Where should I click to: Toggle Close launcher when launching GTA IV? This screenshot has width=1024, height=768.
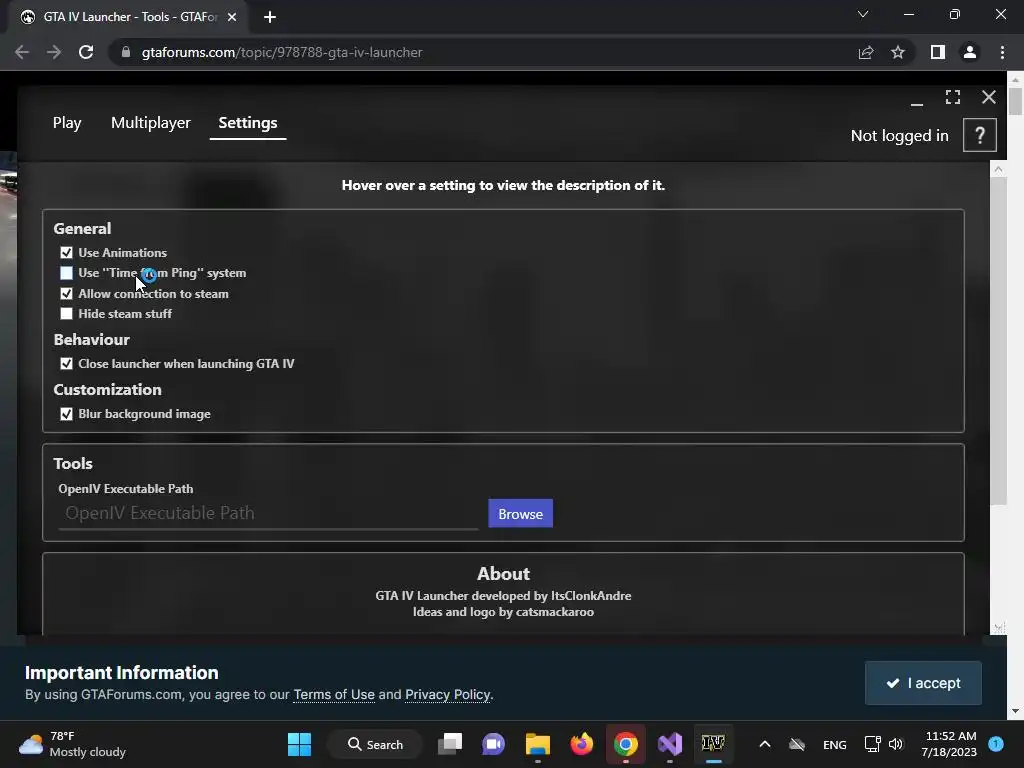pyautogui.click(x=67, y=364)
